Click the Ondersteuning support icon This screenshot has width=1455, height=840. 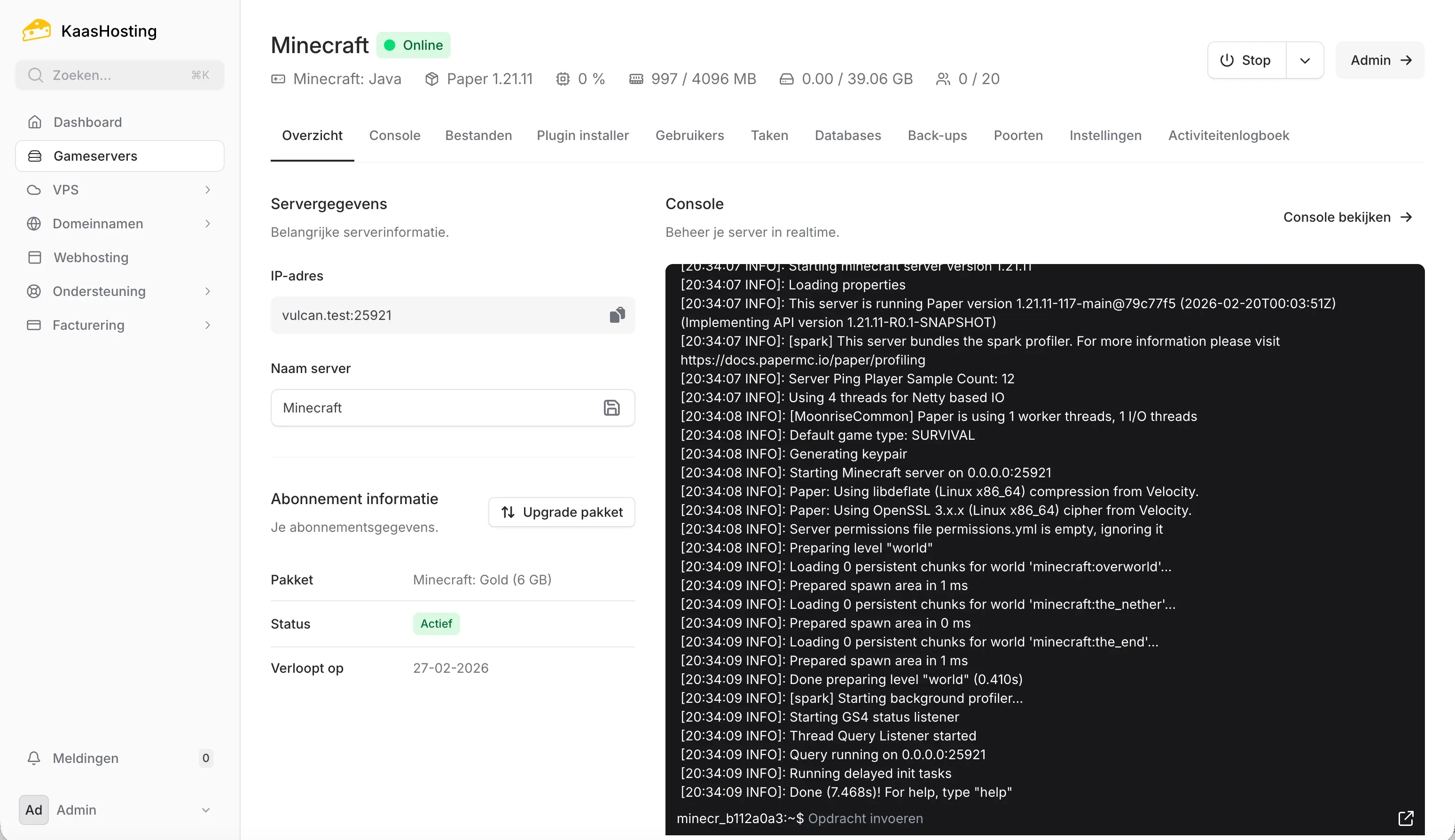click(35, 291)
